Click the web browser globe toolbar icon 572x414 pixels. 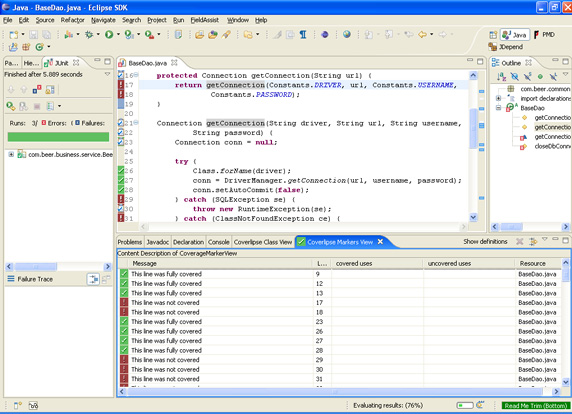coord(347,34)
